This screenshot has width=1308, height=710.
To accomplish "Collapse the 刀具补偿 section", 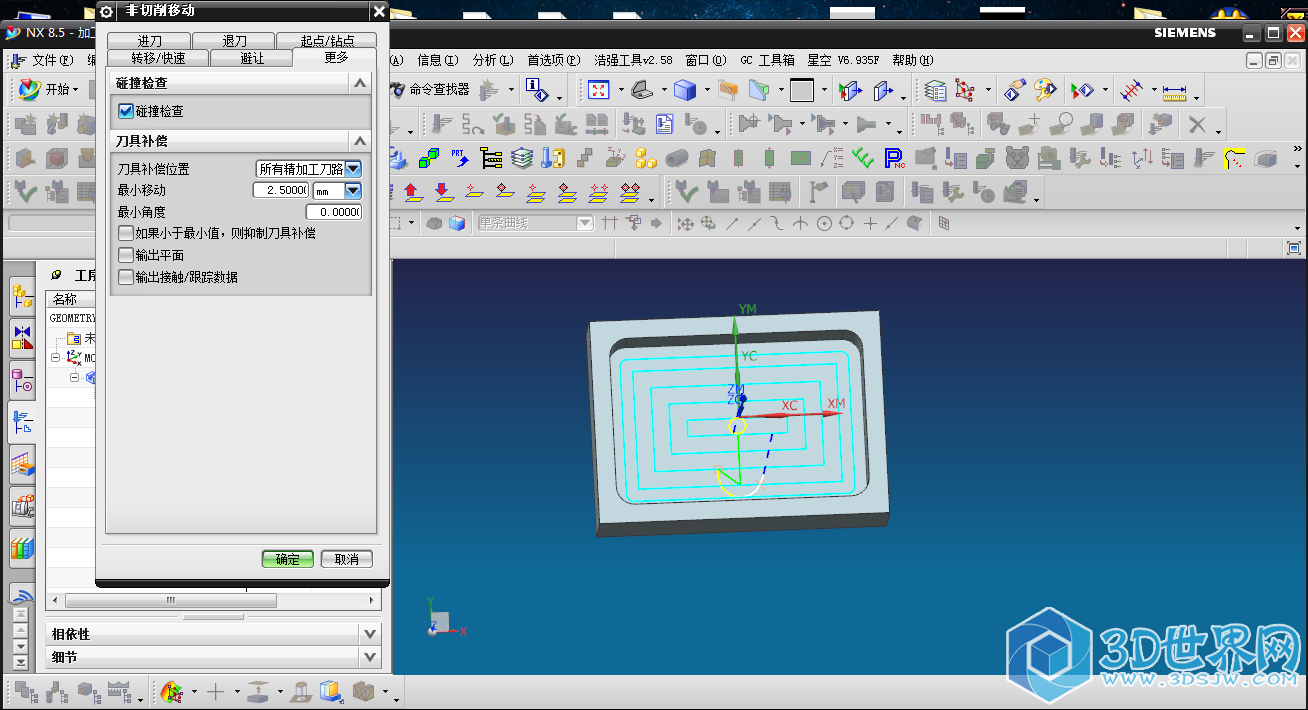I will pos(360,141).
